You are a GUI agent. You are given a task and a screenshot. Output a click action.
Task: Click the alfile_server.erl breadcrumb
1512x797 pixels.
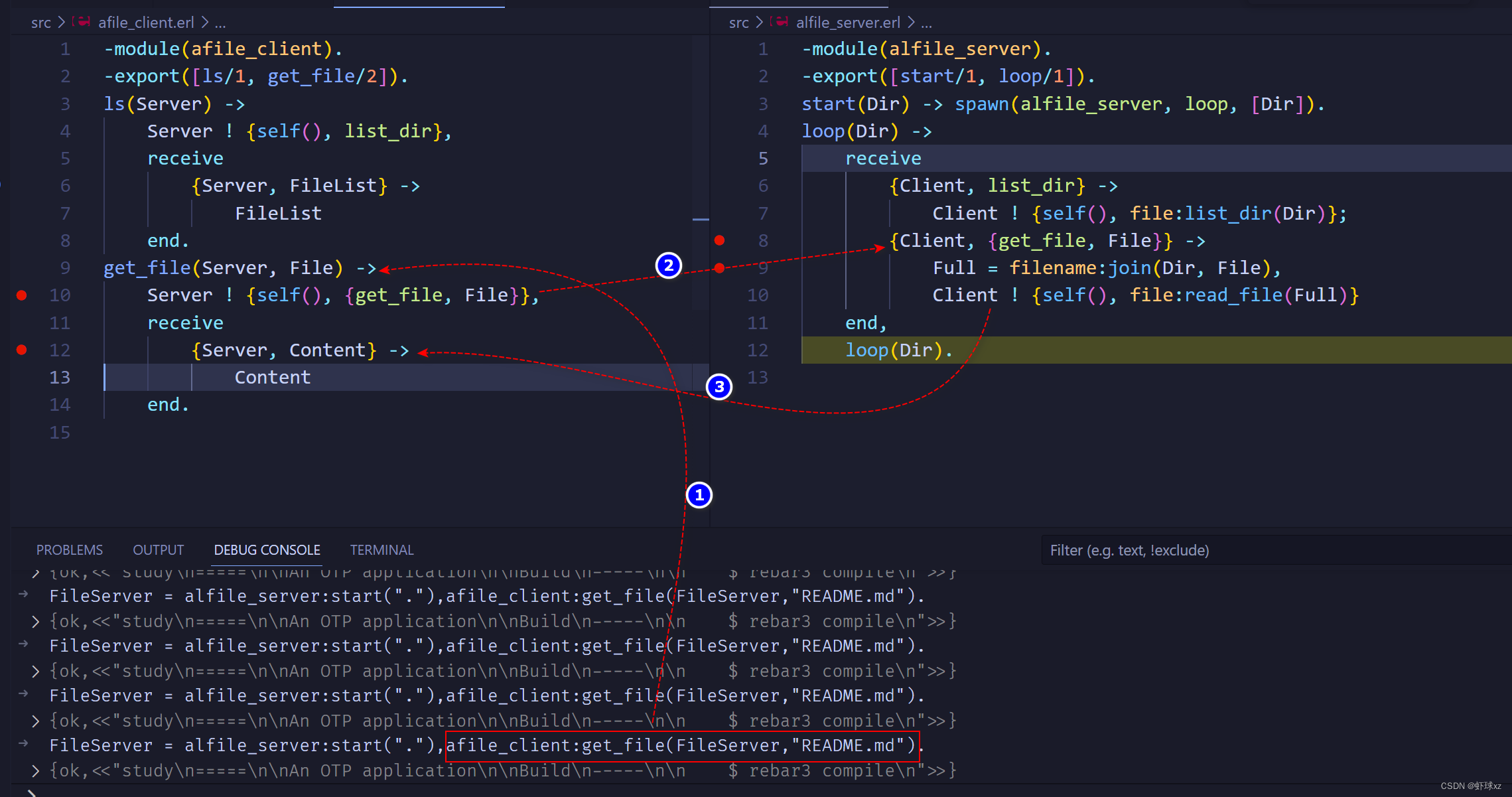click(848, 23)
